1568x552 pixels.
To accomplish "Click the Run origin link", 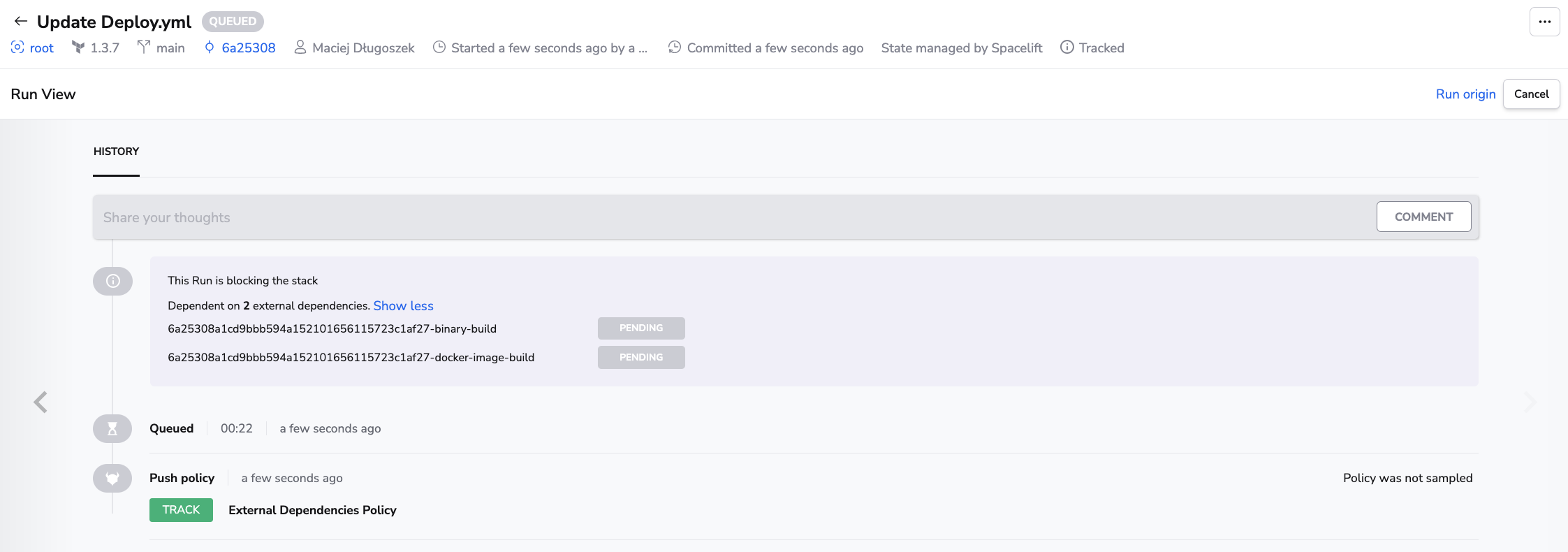I will (x=1465, y=94).
